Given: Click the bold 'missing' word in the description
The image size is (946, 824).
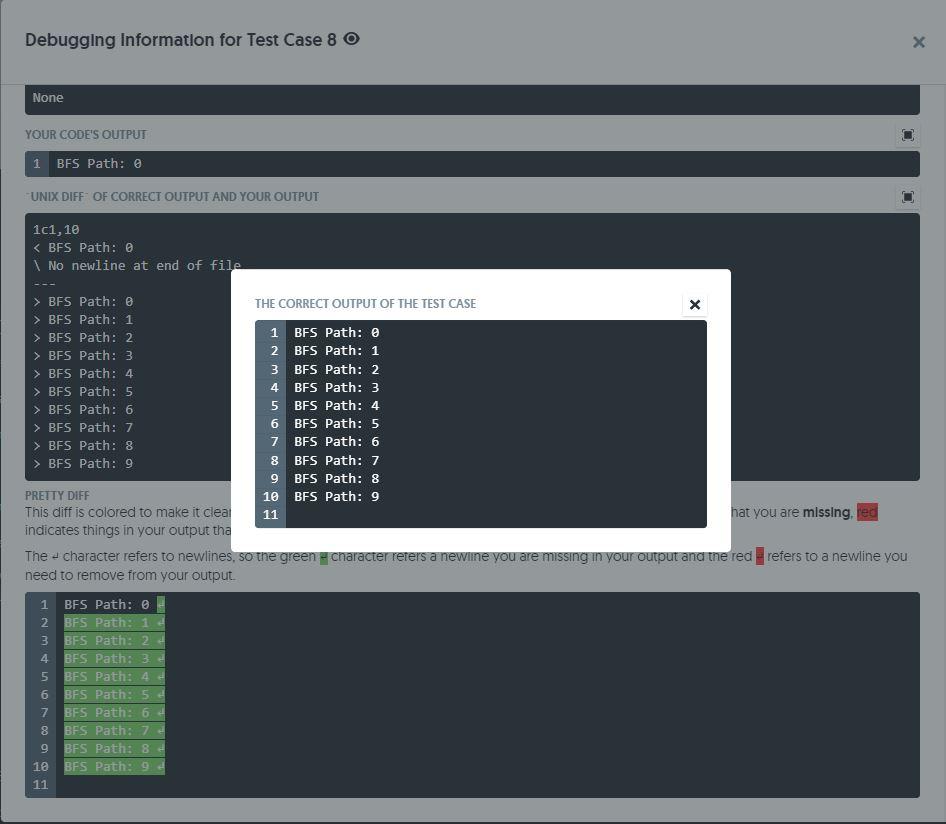Looking at the screenshot, I should pos(826,513).
